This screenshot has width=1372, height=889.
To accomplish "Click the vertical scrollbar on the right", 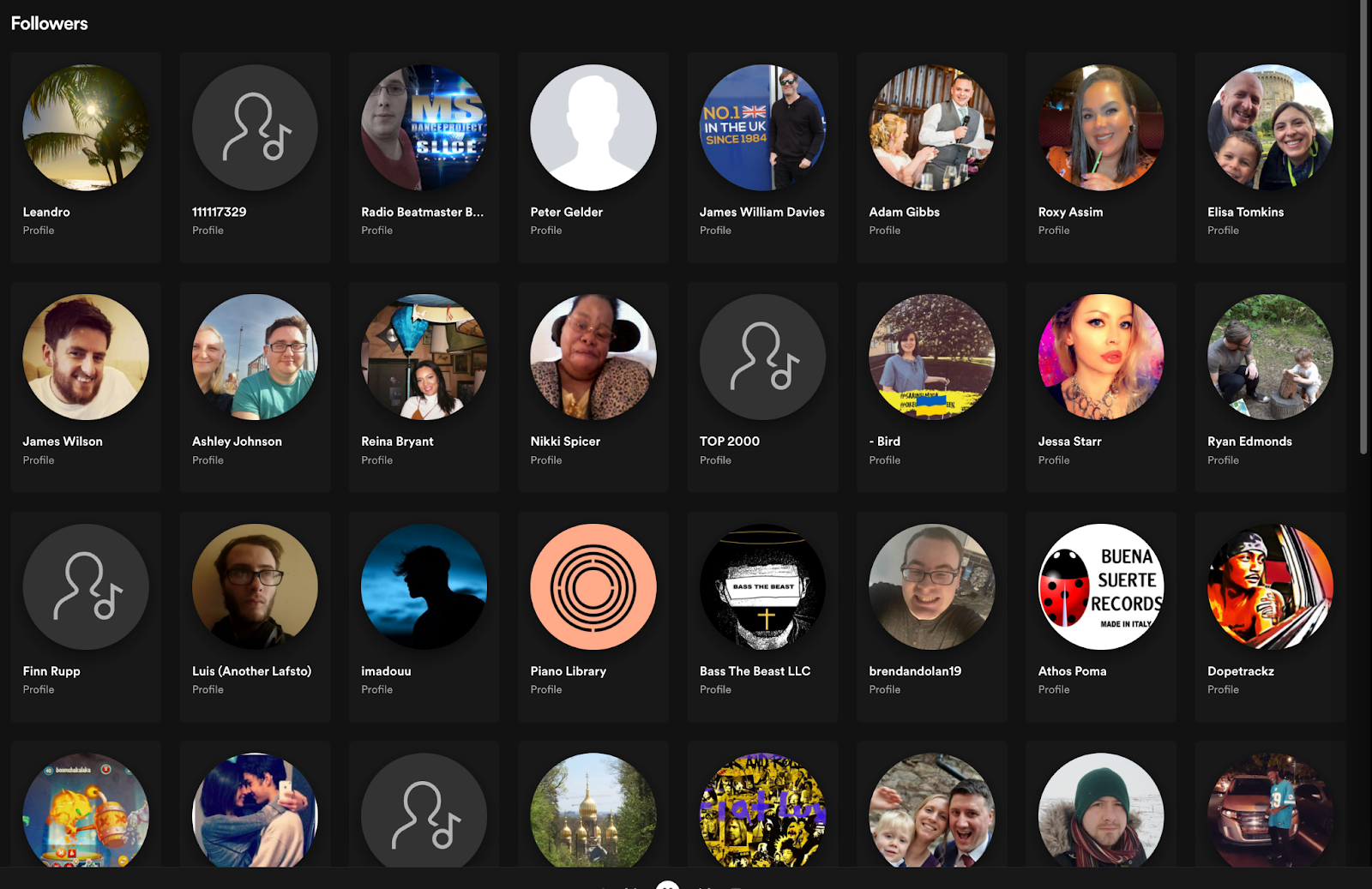I will coord(1363,227).
